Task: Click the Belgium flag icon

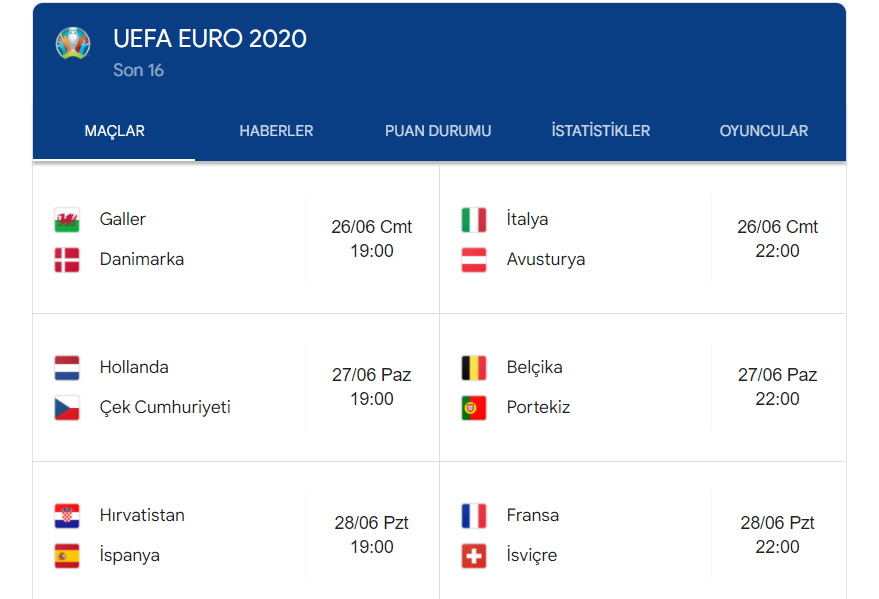Action: [x=474, y=368]
